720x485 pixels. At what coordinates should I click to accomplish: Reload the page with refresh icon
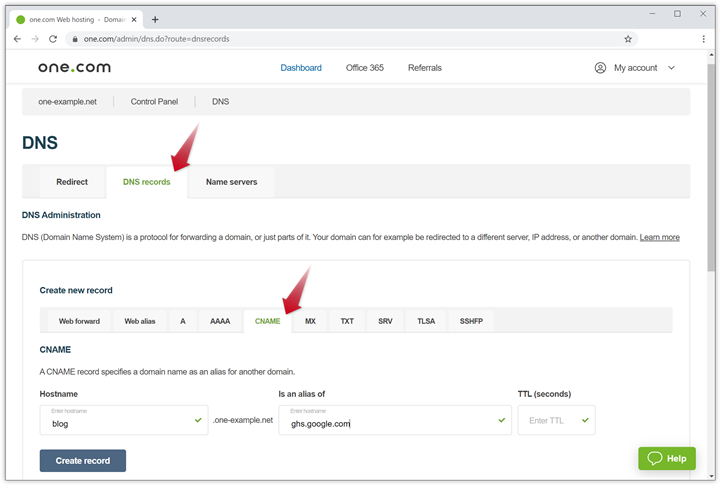(52, 39)
